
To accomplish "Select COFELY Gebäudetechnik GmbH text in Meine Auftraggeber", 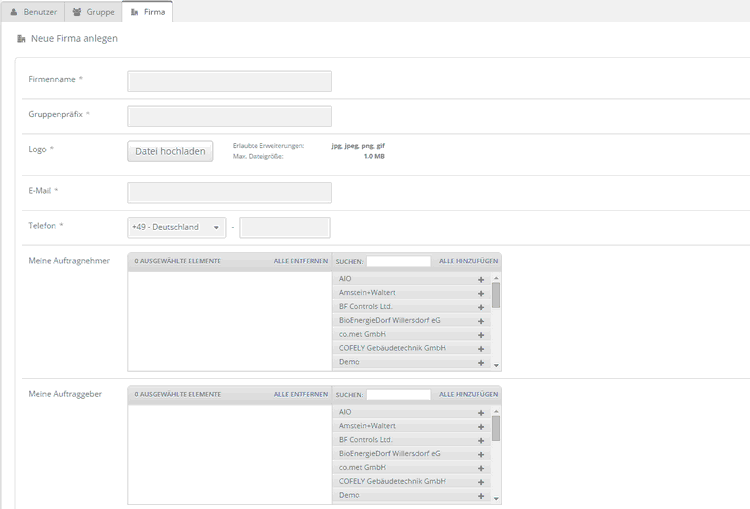I will [392, 481].
